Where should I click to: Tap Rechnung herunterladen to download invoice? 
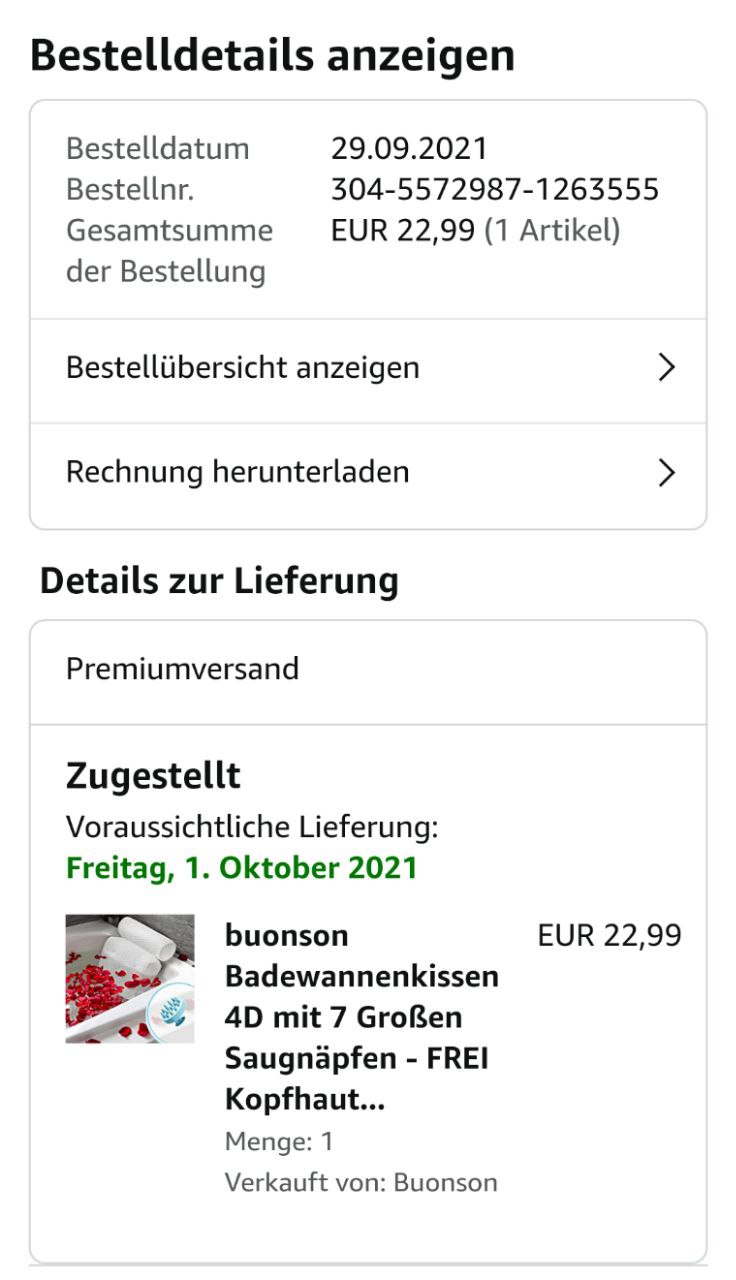point(238,472)
